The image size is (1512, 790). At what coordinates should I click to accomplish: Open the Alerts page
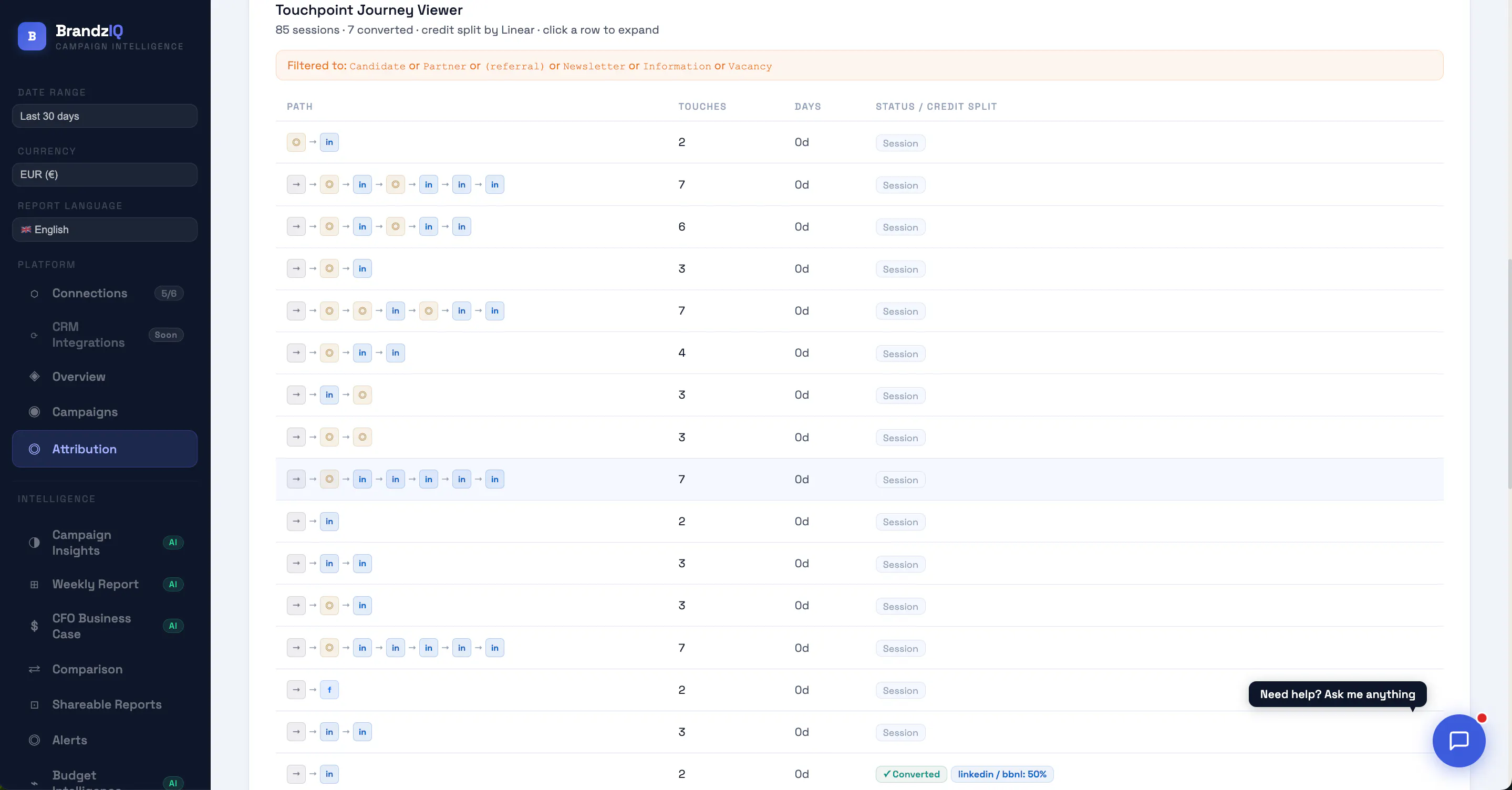tap(105, 740)
